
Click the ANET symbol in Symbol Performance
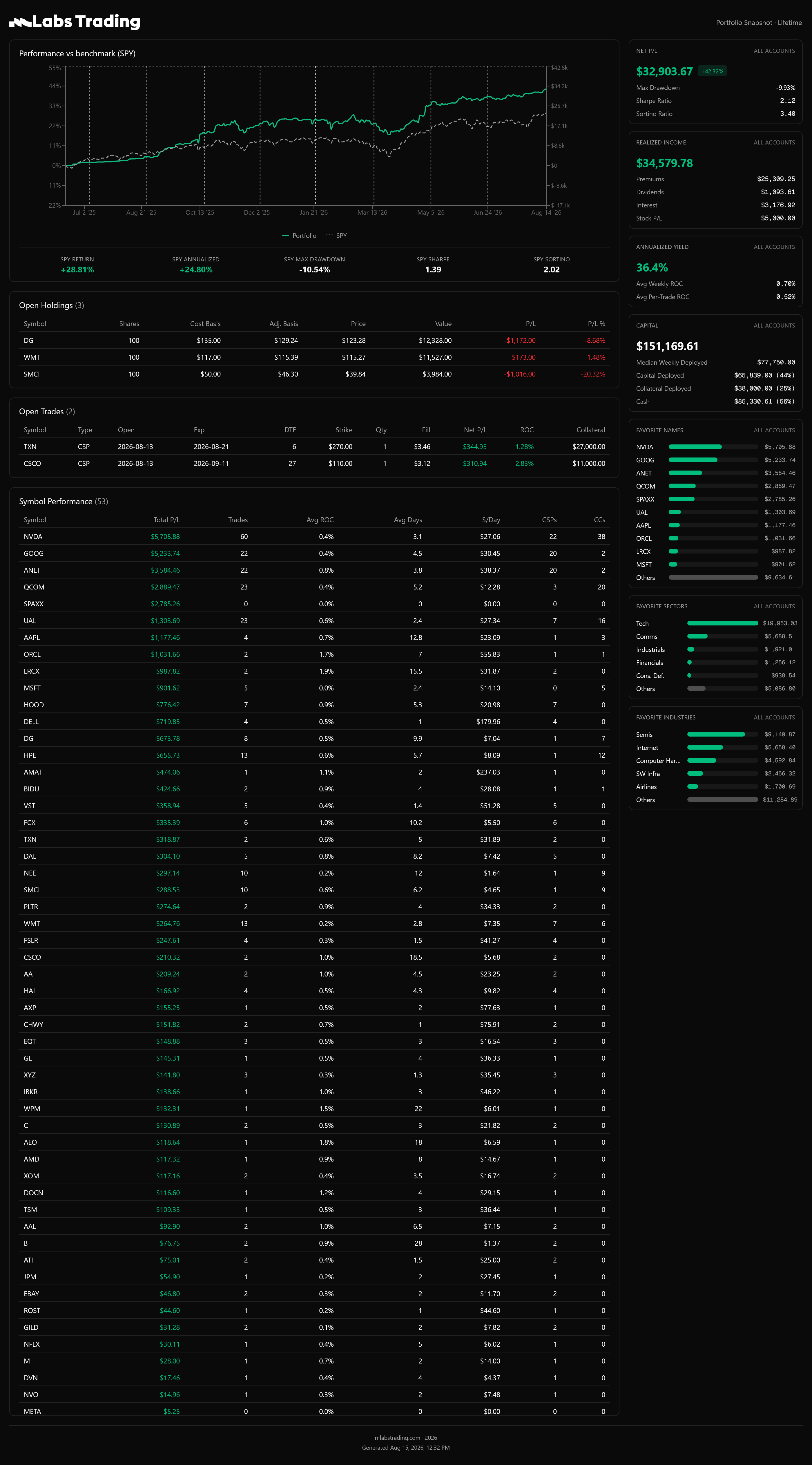pyautogui.click(x=32, y=570)
